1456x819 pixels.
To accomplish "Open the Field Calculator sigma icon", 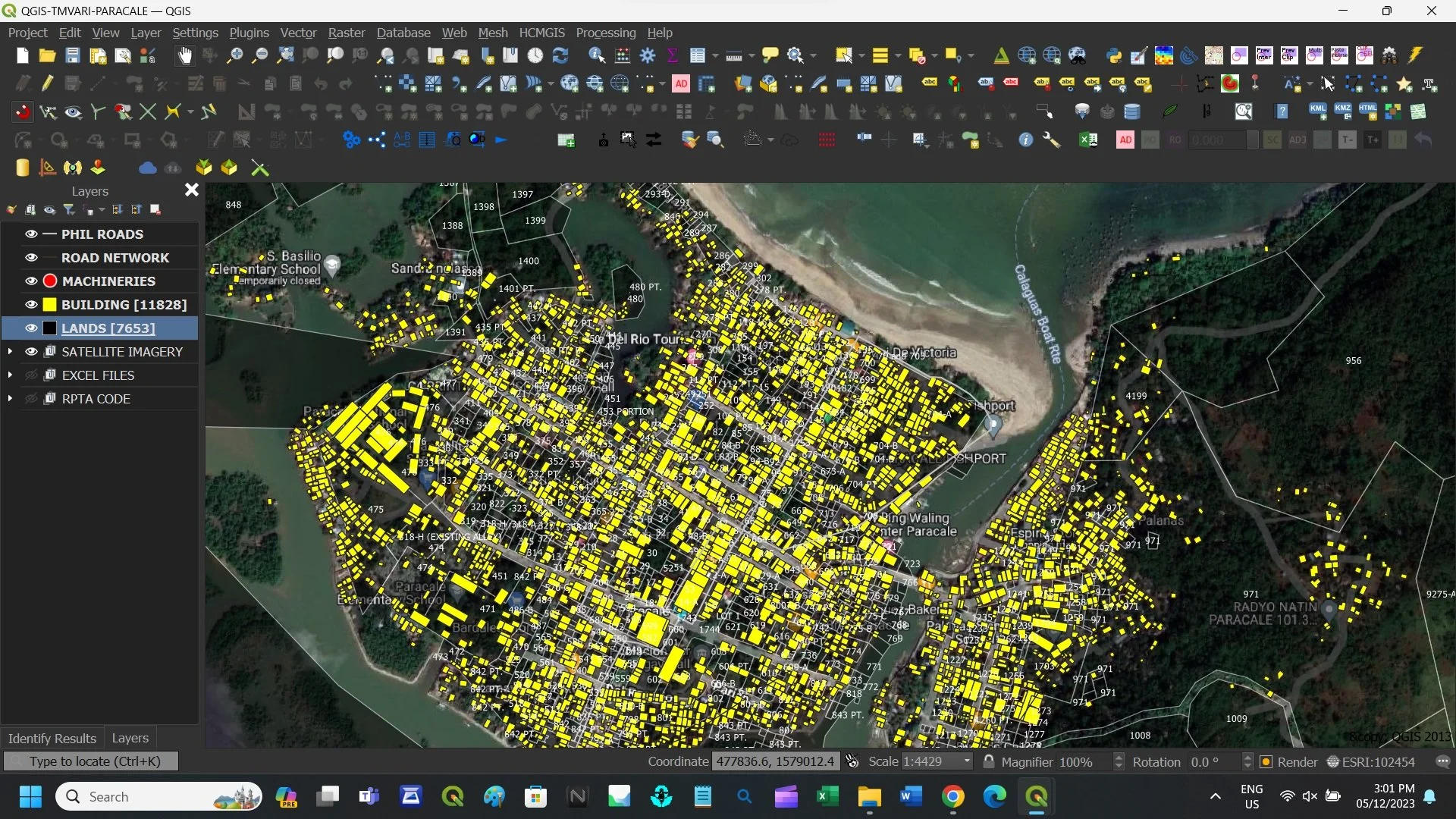I will coord(672,55).
